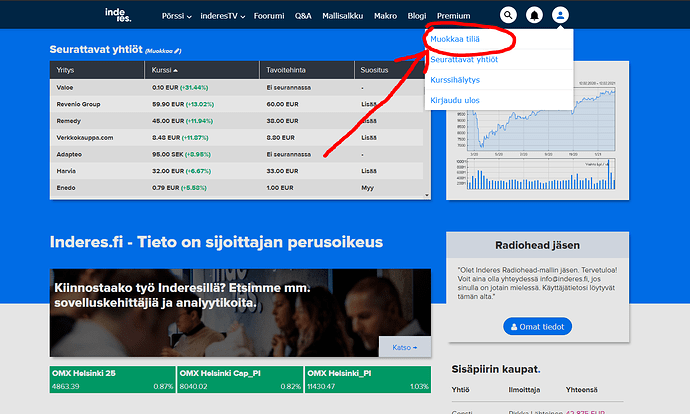690x414 pixels.
Task: Open the Mallisalkku navigation link
Action: click(x=342, y=16)
